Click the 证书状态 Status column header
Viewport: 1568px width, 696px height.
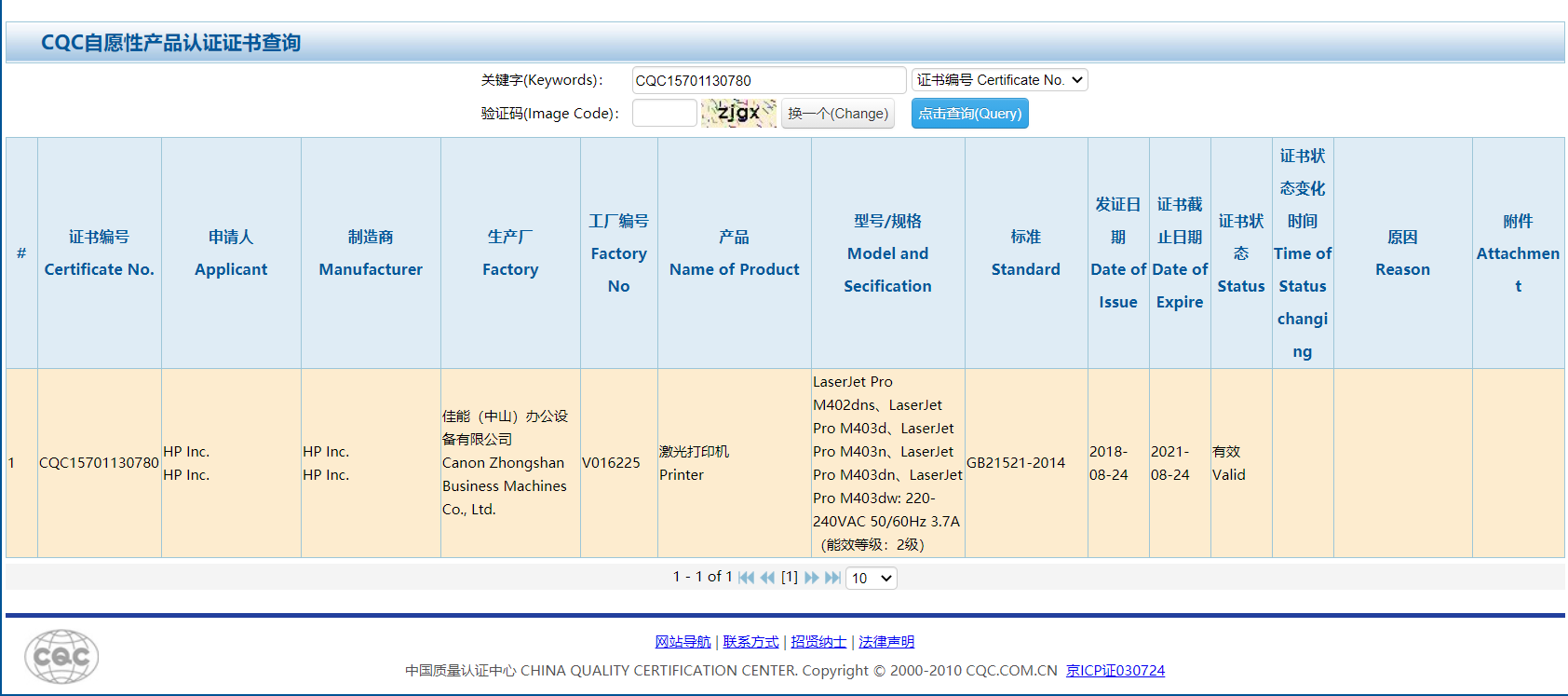tap(1241, 253)
